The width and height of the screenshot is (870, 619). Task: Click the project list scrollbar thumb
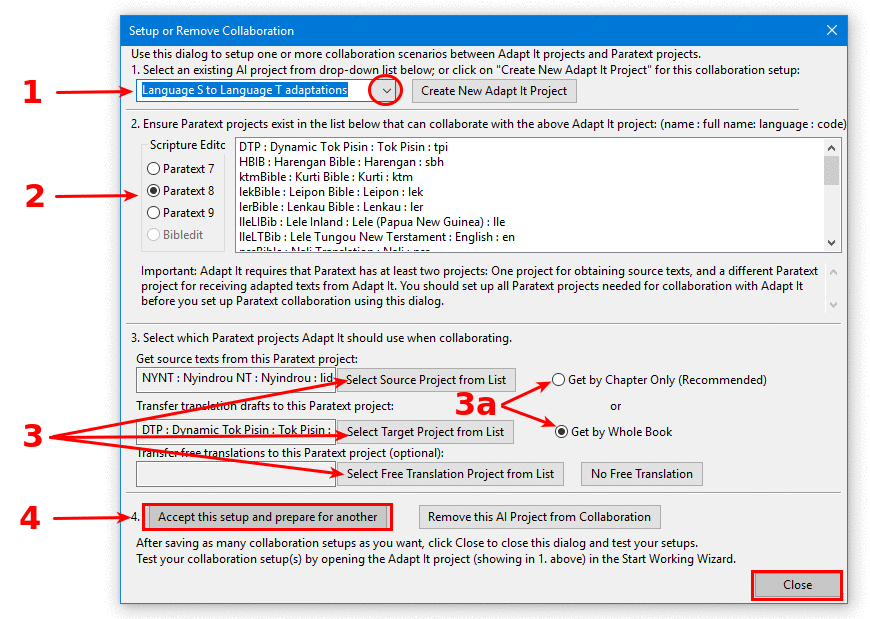tap(831, 170)
